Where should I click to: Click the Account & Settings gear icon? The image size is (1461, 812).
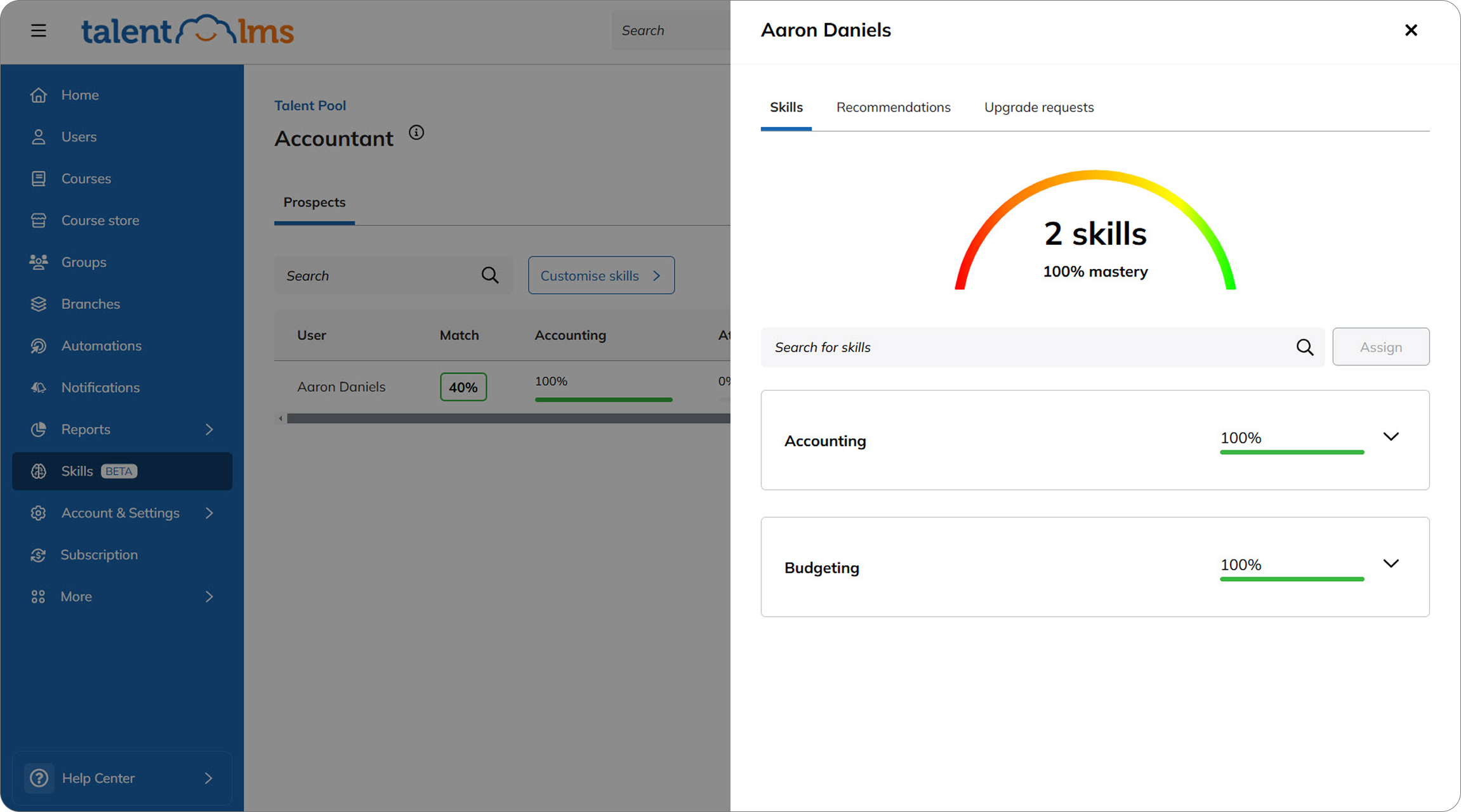(39, 513)
